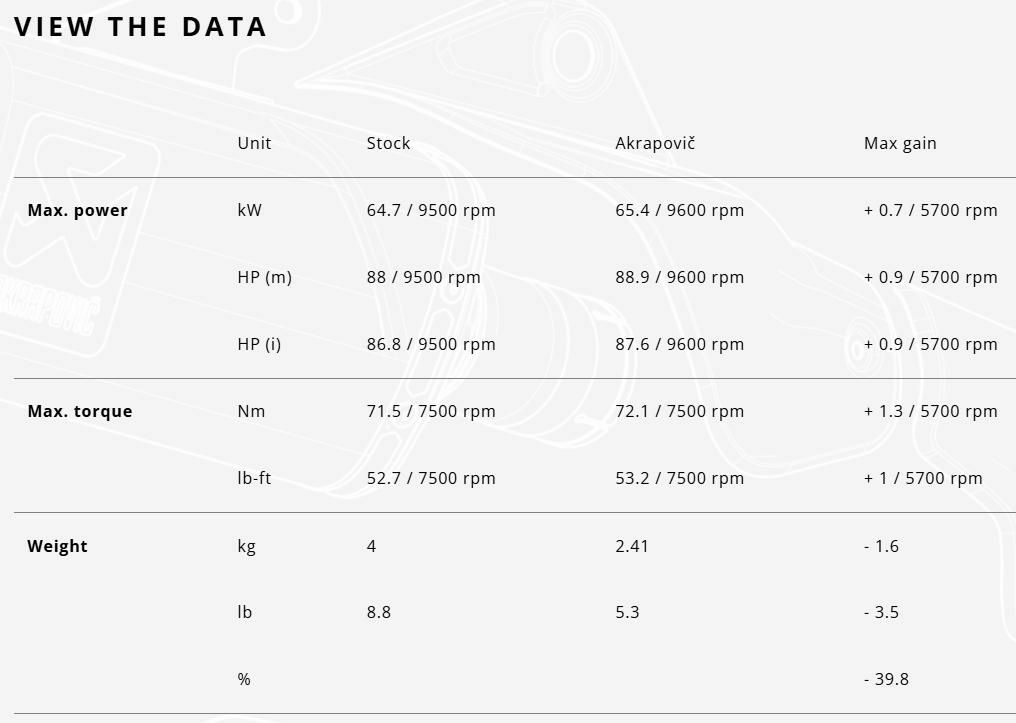Select stock torque 52.7 / 7500 rpm
Image resolution: width=1016 pixels, height=723 pixels.
431,478
